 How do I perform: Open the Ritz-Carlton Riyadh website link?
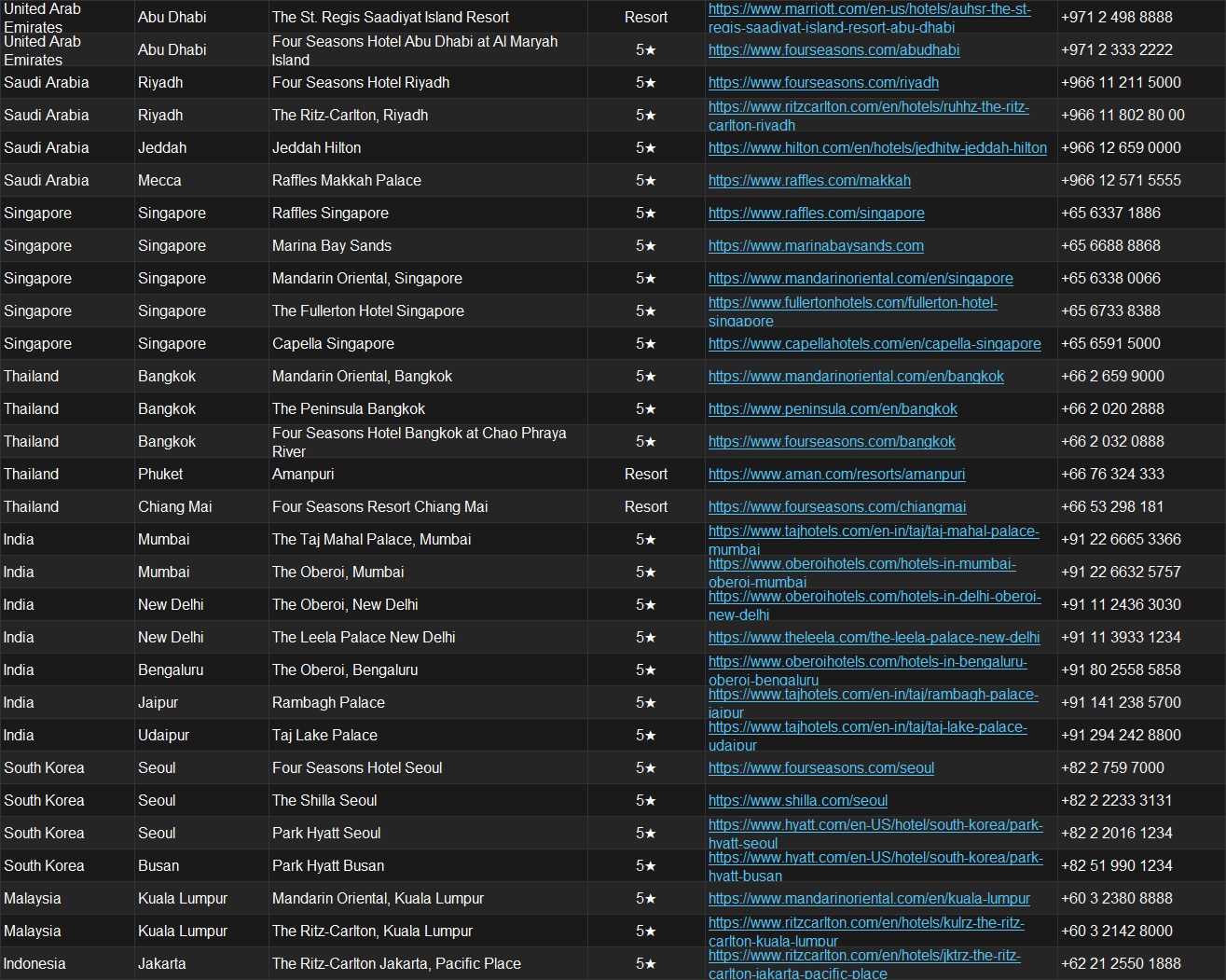pyautogui.click(x=869, y=116)
